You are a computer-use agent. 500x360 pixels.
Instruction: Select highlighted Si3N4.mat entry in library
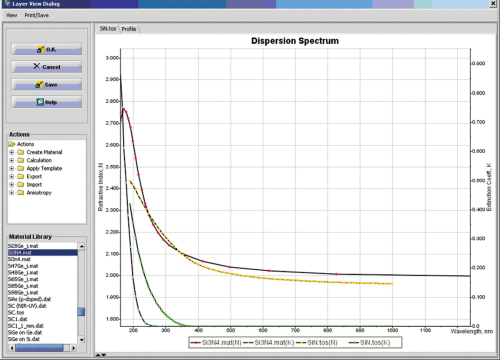43,253
